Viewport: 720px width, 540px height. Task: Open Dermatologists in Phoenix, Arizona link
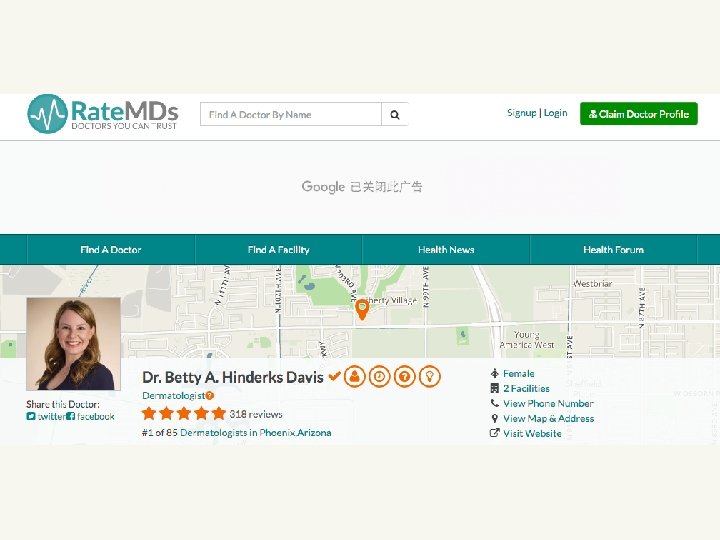tap(256, 433)
